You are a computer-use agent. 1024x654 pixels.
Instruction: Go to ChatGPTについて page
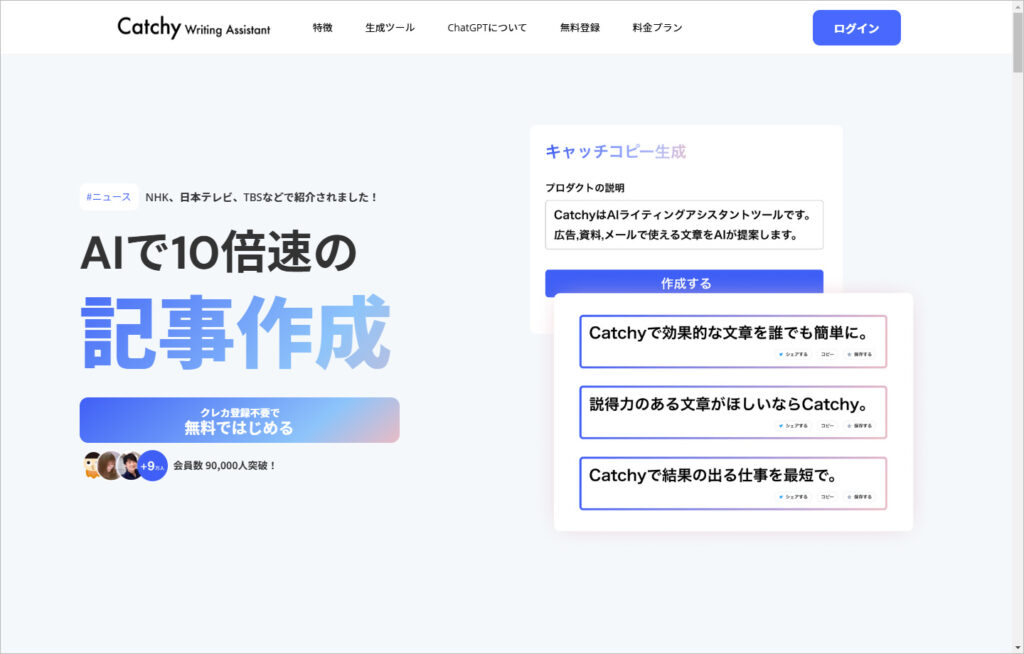[487, 27]
